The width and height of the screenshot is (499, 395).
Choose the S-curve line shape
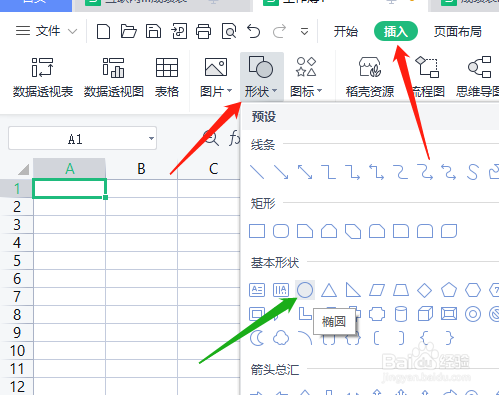click(473, 172)
